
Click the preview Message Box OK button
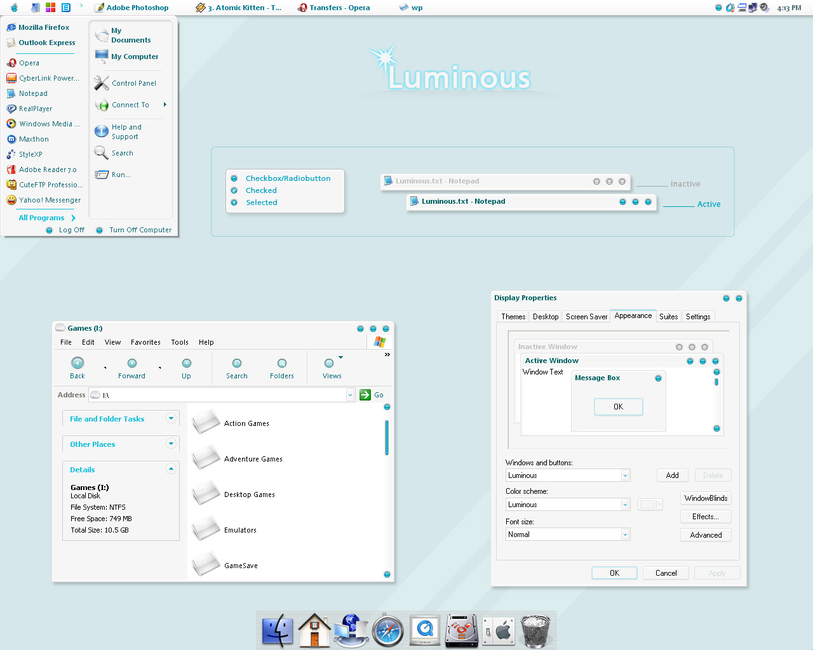coord(618,407)
